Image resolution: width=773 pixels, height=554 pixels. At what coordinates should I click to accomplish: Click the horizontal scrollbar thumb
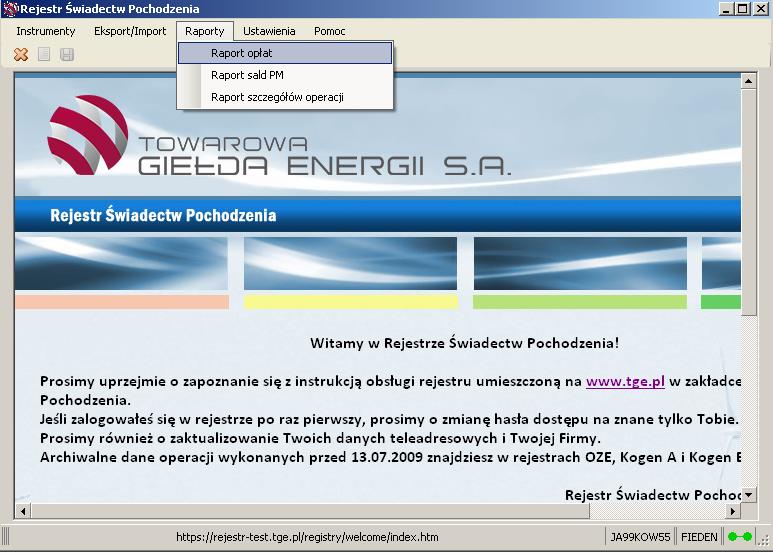coord(310,511)
